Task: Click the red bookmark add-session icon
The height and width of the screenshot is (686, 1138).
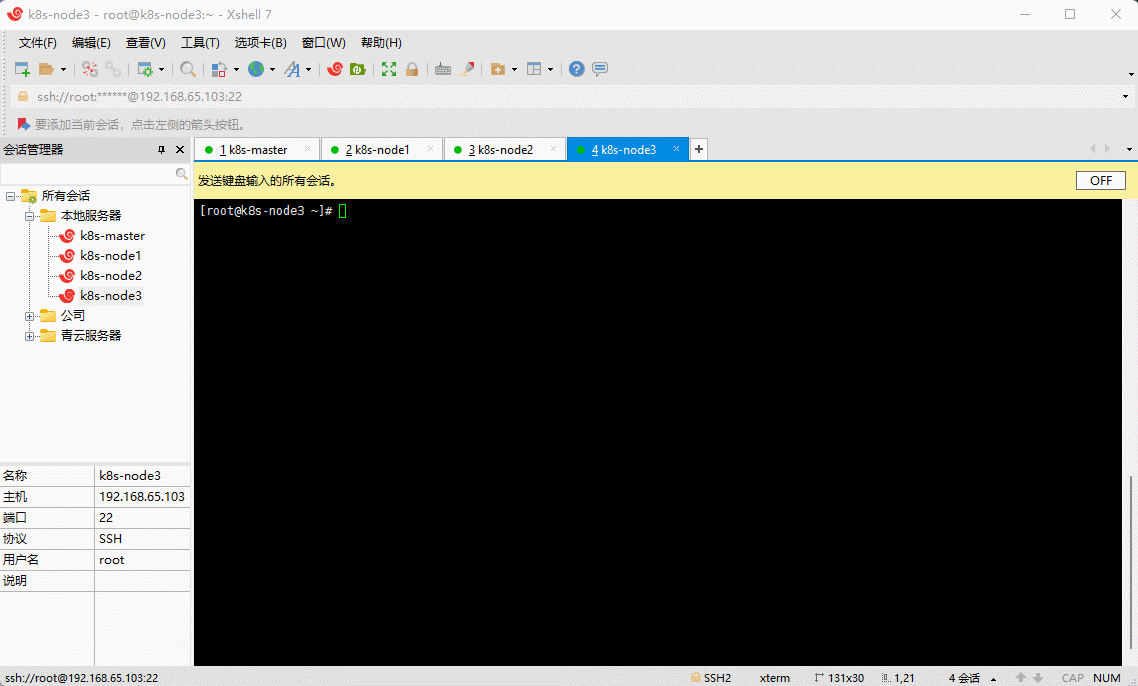Action: pyautogui.click(x=22, y=124)
